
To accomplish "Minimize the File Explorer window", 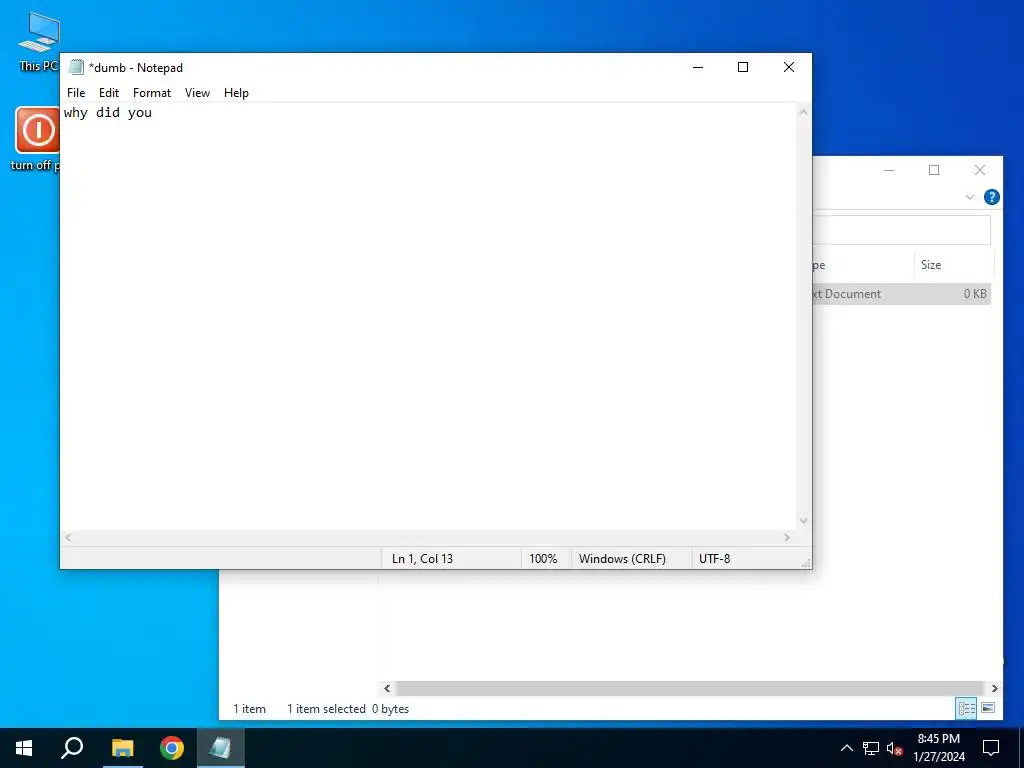I will coord(889,170).
